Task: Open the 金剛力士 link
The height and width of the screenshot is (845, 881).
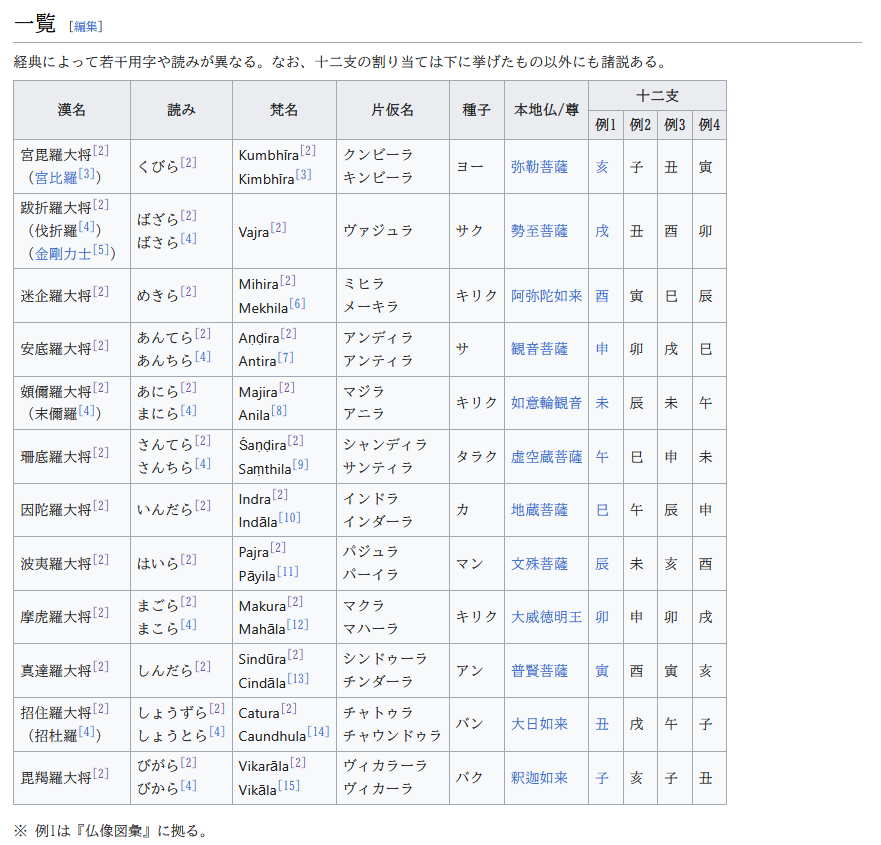Action: (x=62, y=254)
